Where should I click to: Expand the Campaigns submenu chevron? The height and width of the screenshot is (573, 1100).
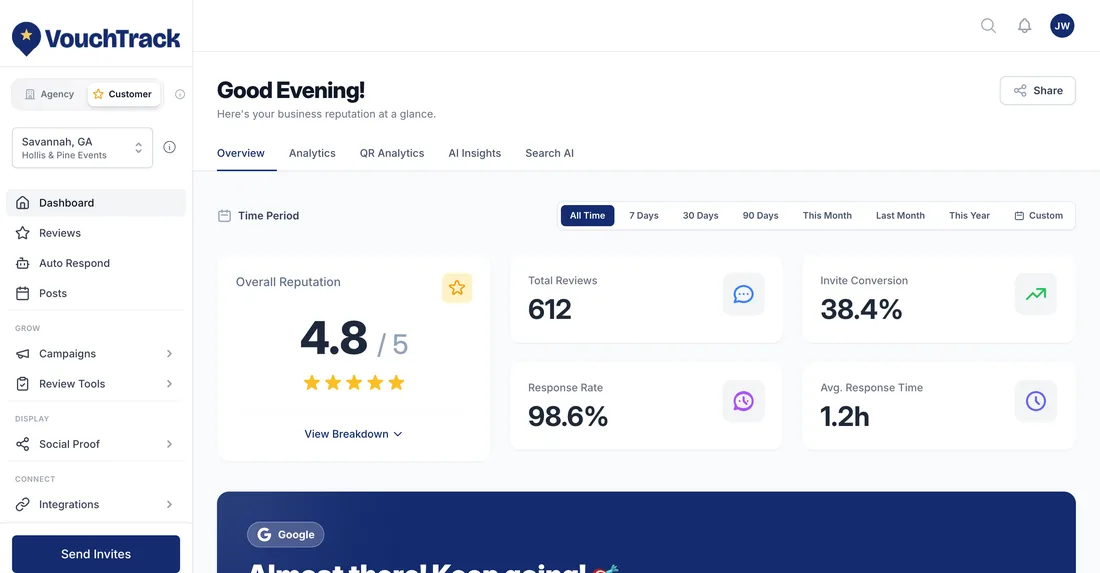coord(169,353)
